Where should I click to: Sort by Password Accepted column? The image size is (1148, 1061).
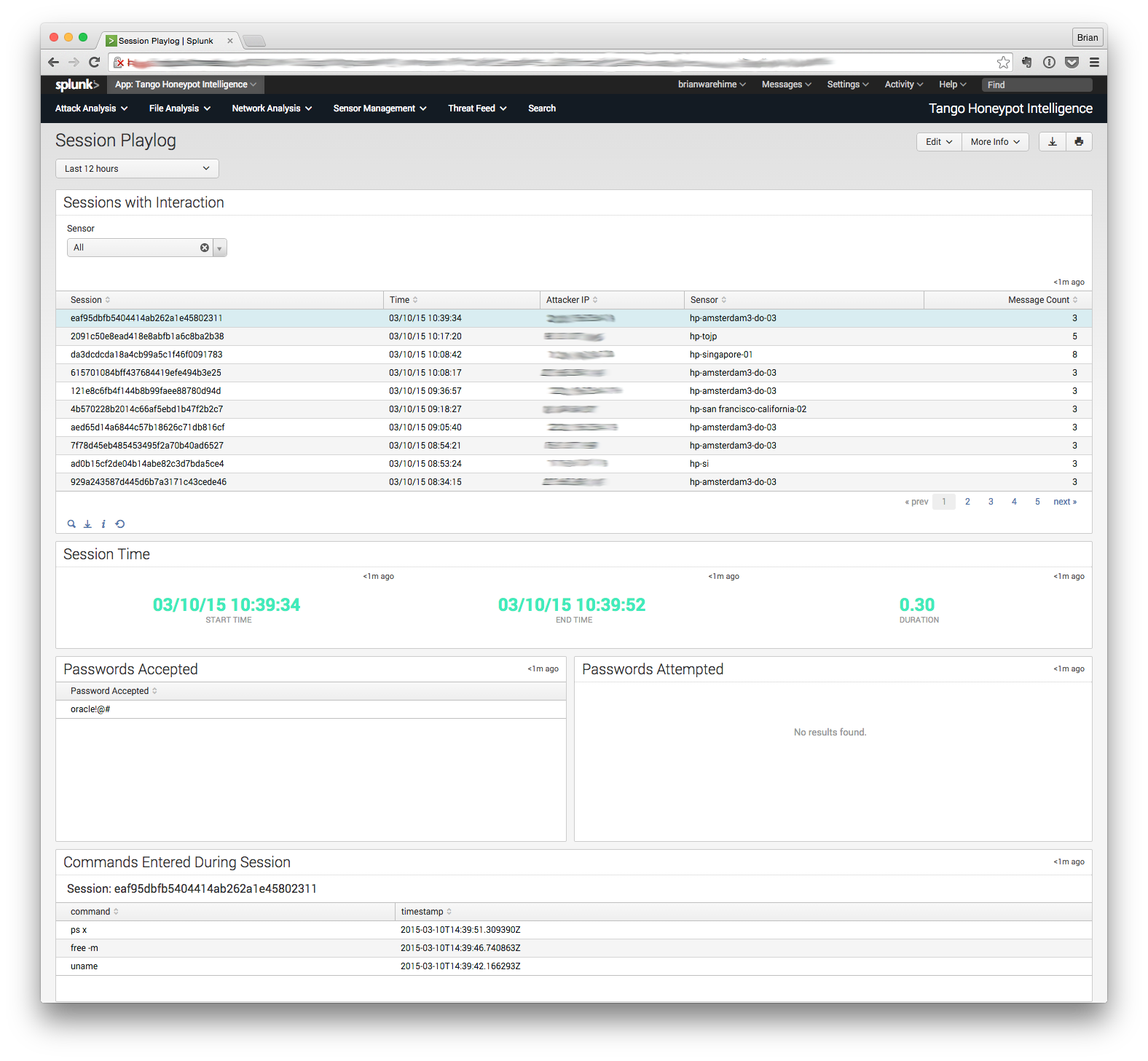pos(114,691)
